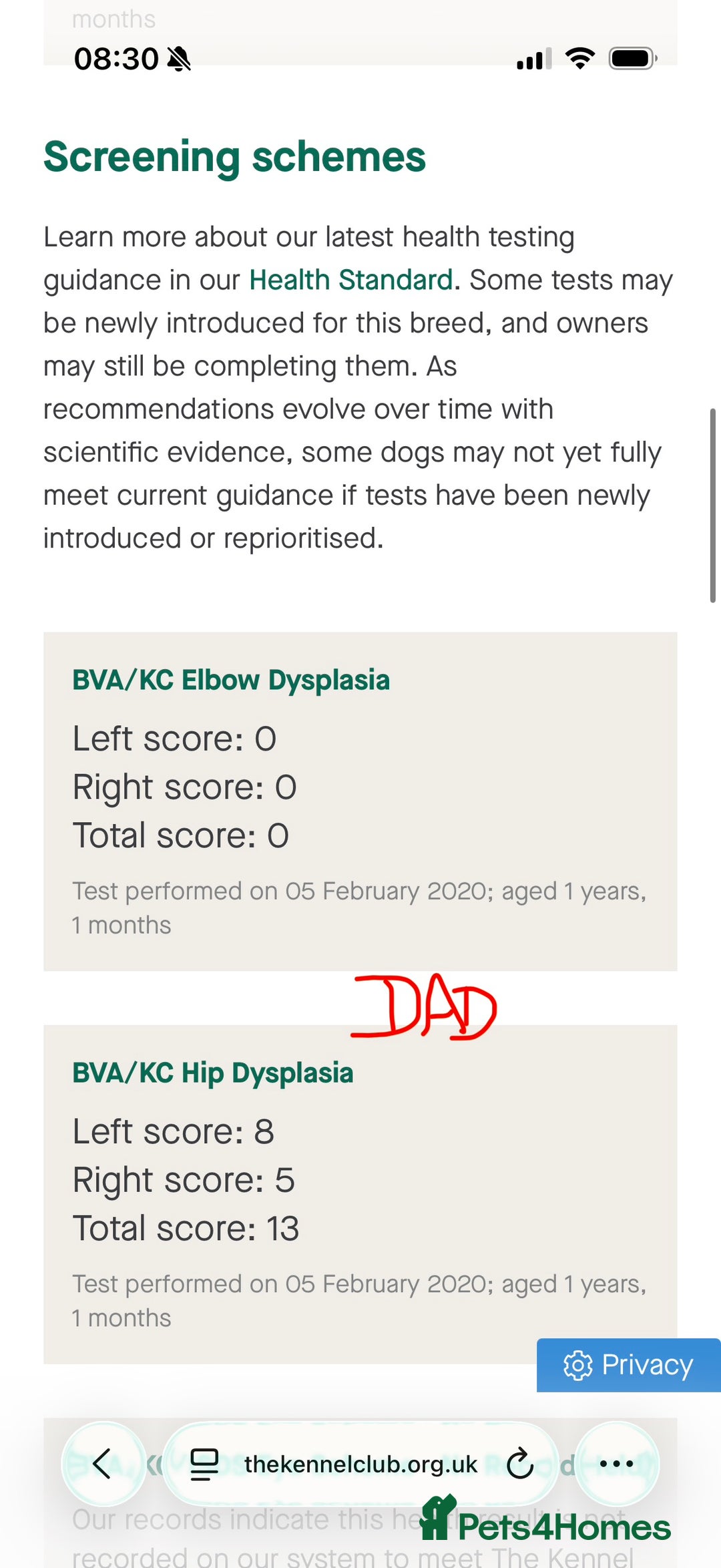Tap the battery indicator icon
The image size is (721, 1568).
632,59
